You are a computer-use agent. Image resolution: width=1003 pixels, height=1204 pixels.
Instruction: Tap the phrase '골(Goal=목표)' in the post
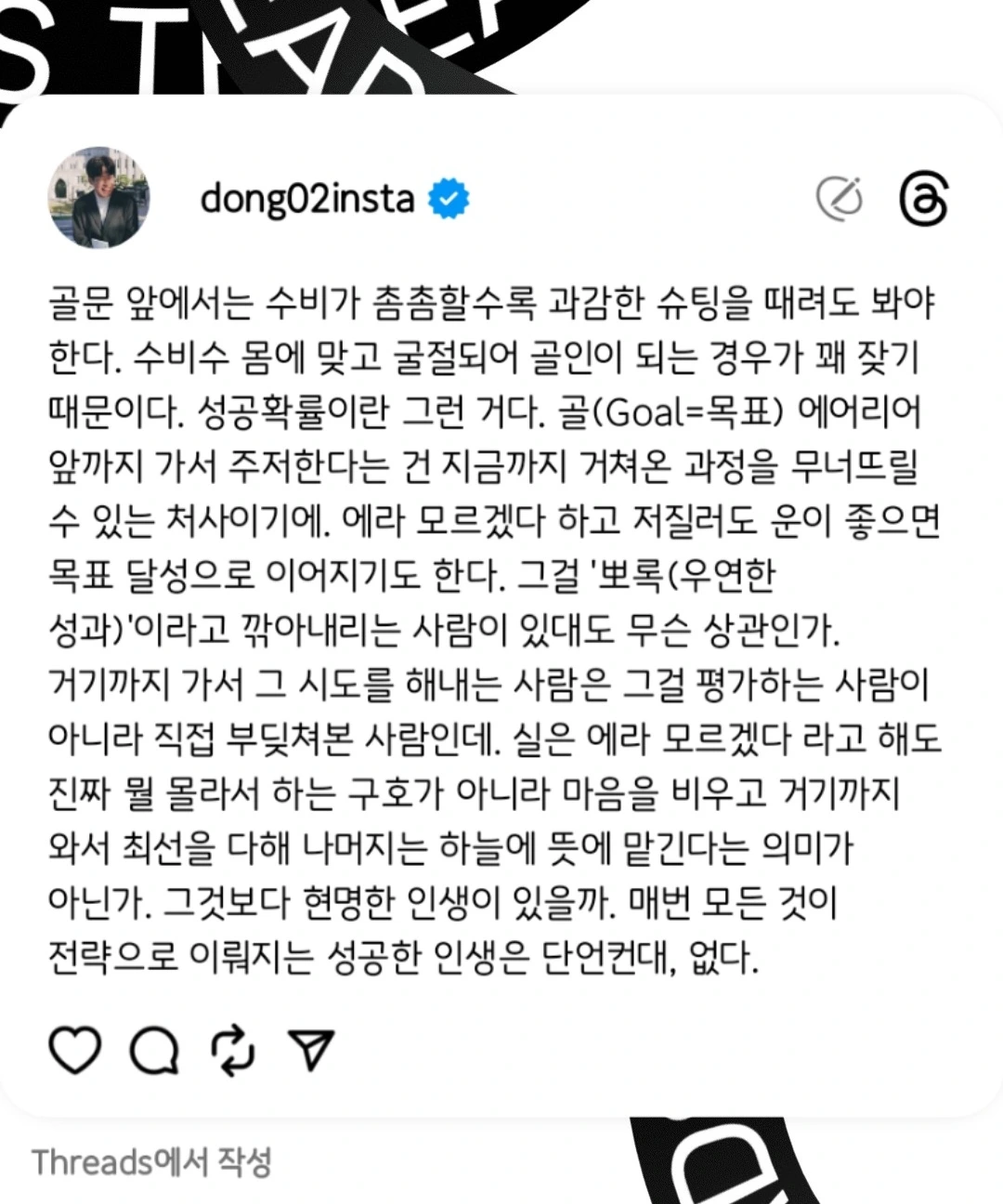[666, 412]
